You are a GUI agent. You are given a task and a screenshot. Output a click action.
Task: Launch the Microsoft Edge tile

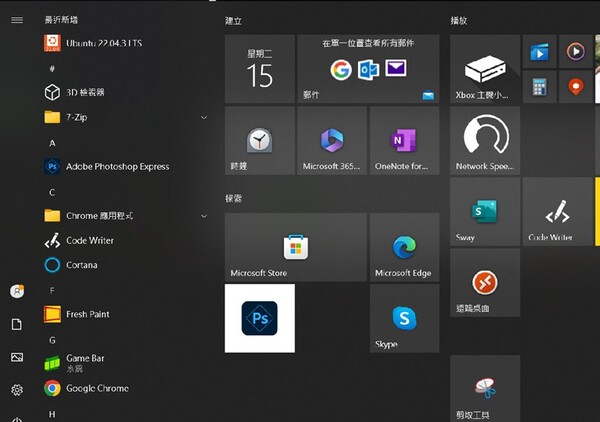(404, 247)
